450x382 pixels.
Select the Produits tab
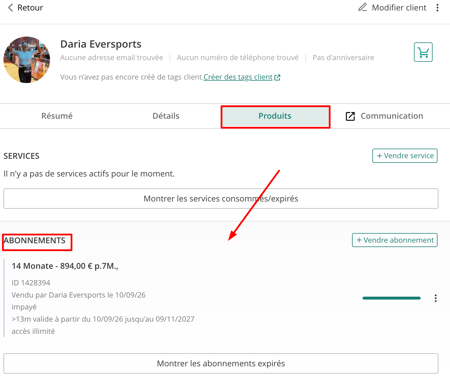(275, 116)
